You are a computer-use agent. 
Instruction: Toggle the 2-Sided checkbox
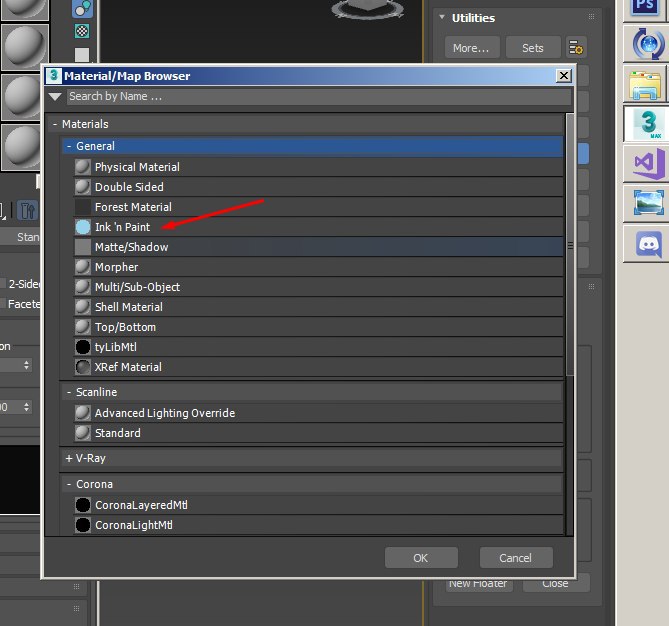pyautogui.click(x=2, y=283)
